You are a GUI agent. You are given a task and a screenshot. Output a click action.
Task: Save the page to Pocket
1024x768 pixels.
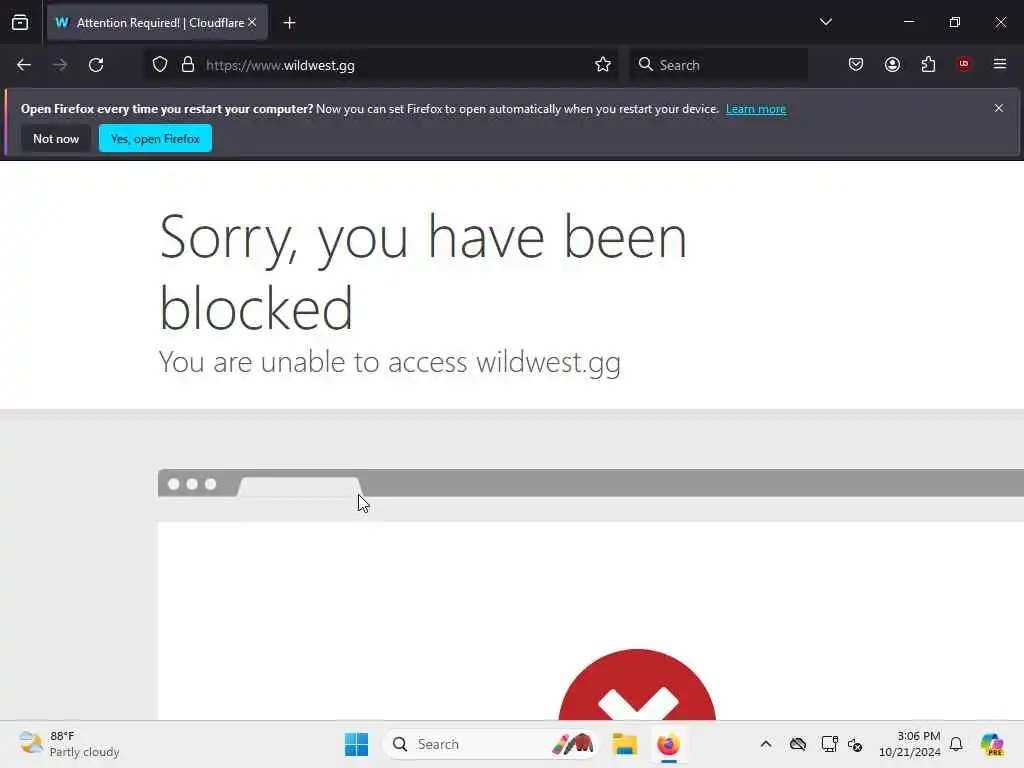point(856,65)
